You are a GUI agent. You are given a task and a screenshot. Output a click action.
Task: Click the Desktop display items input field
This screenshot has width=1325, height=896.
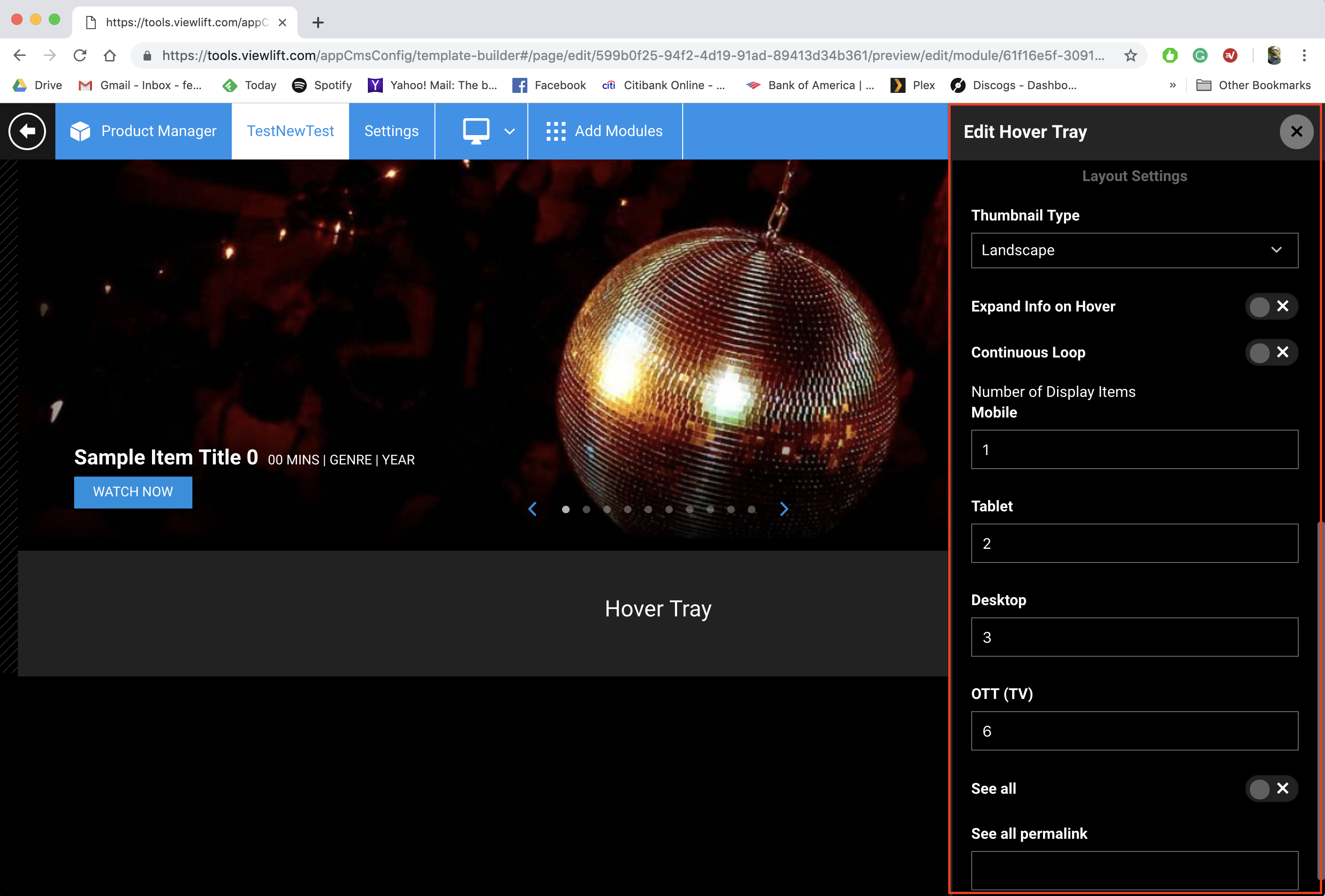click(x=1134, y=637)
